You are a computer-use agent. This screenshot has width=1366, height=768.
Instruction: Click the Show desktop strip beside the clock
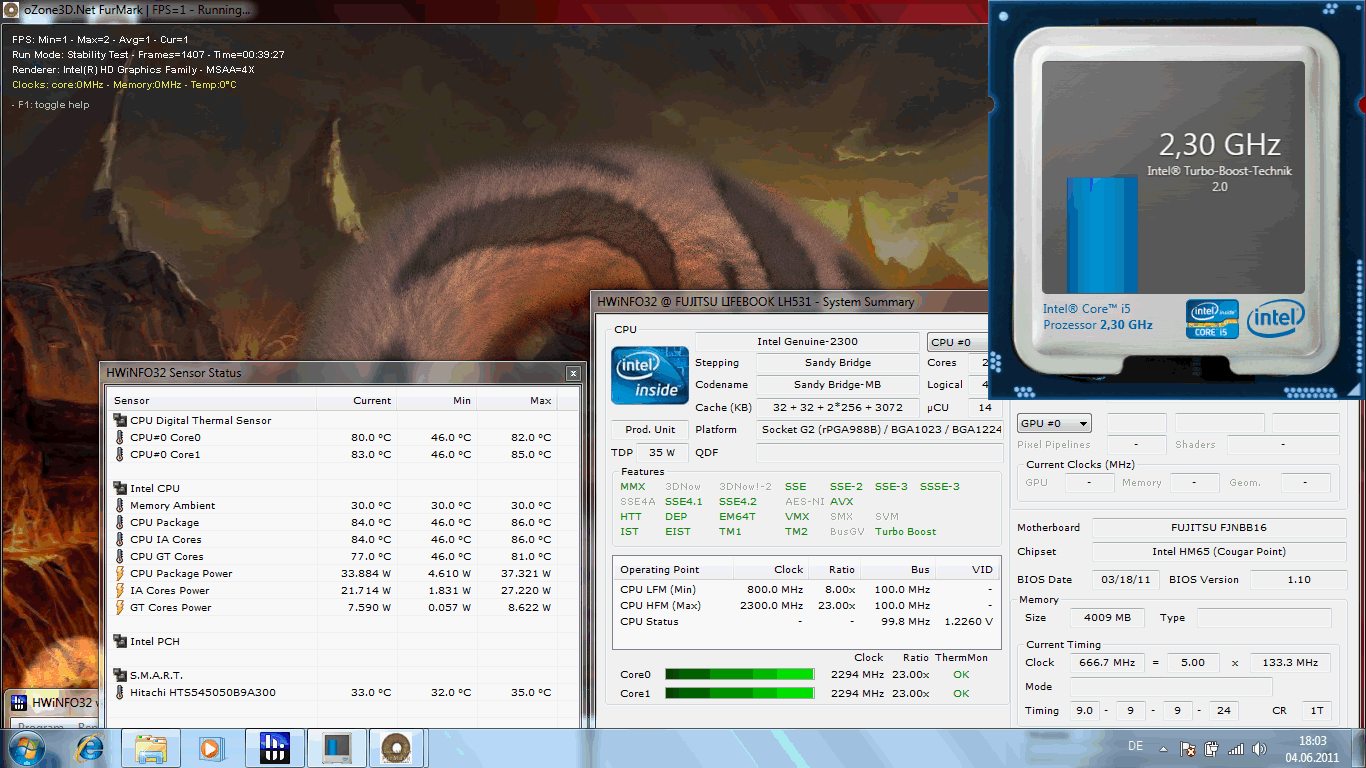1359,748
